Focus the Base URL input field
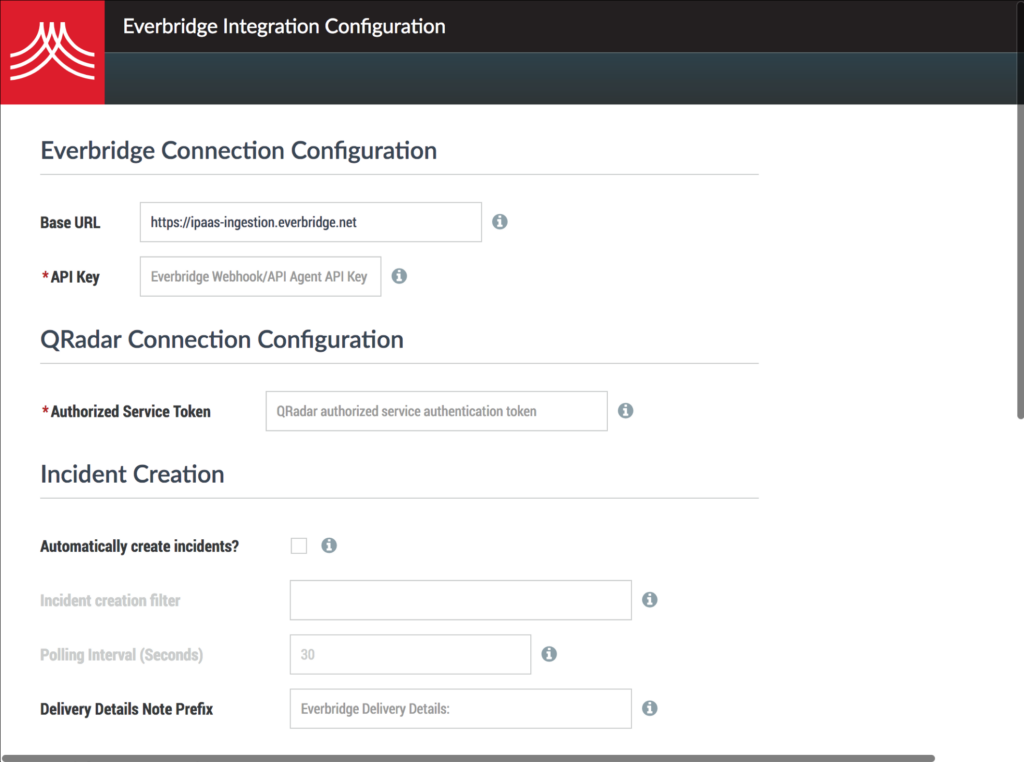The width and height of the screenshot is (1024, 762). pos(311,222)
